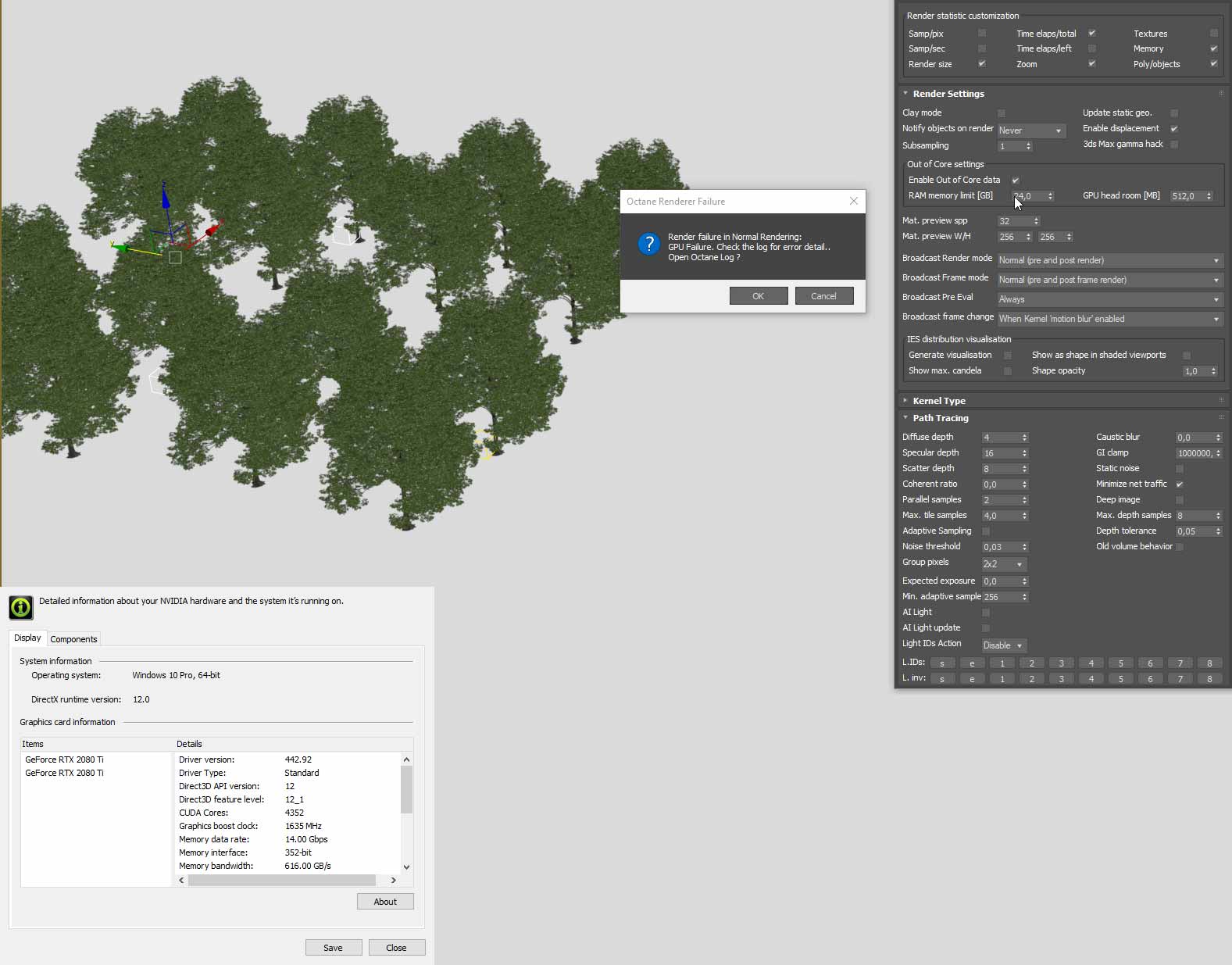The width and height of the screenshot is (1232, 965).
Task: Expand the Kernel Type rollout
Action: [x=905, y=400]
